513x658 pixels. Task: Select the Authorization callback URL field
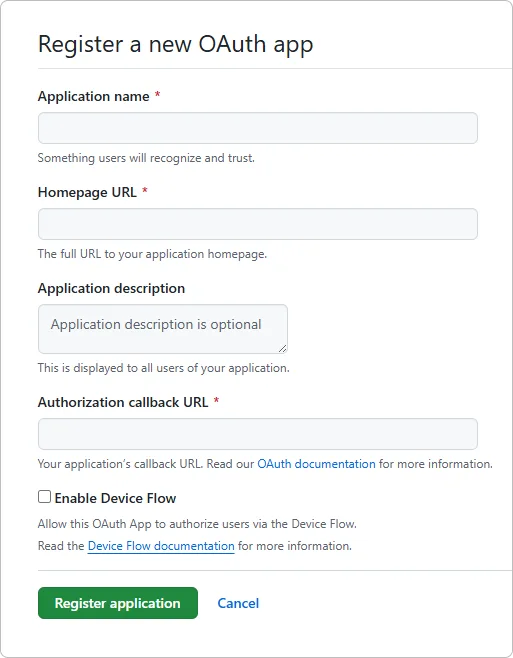pos(258,434)
